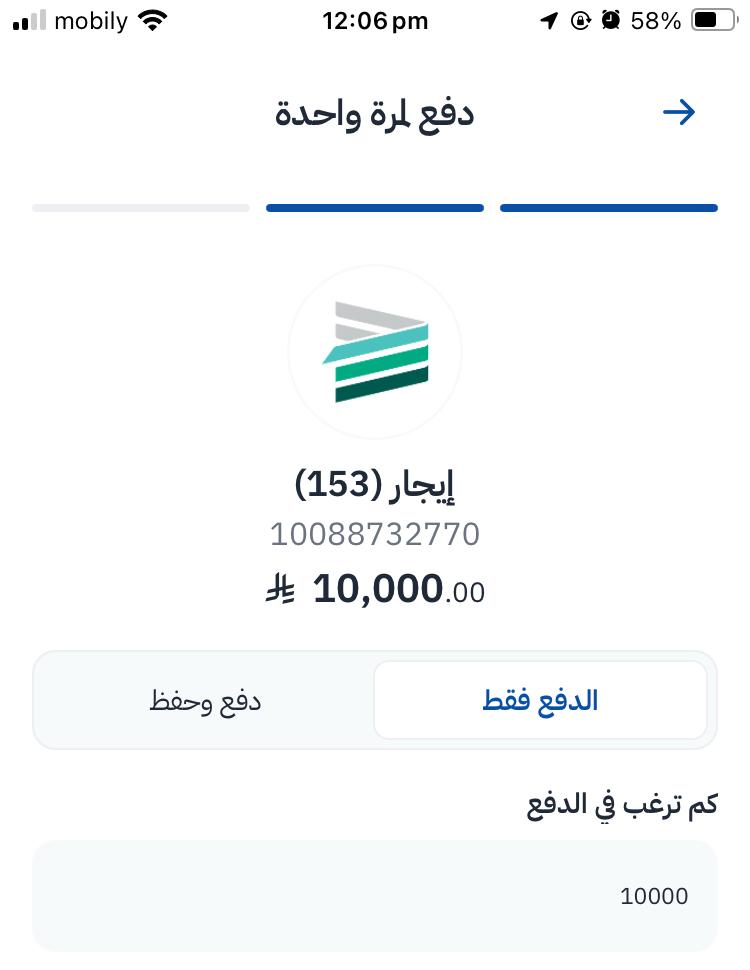Tap the 10,000.00 bill amount text

point(398,590)
